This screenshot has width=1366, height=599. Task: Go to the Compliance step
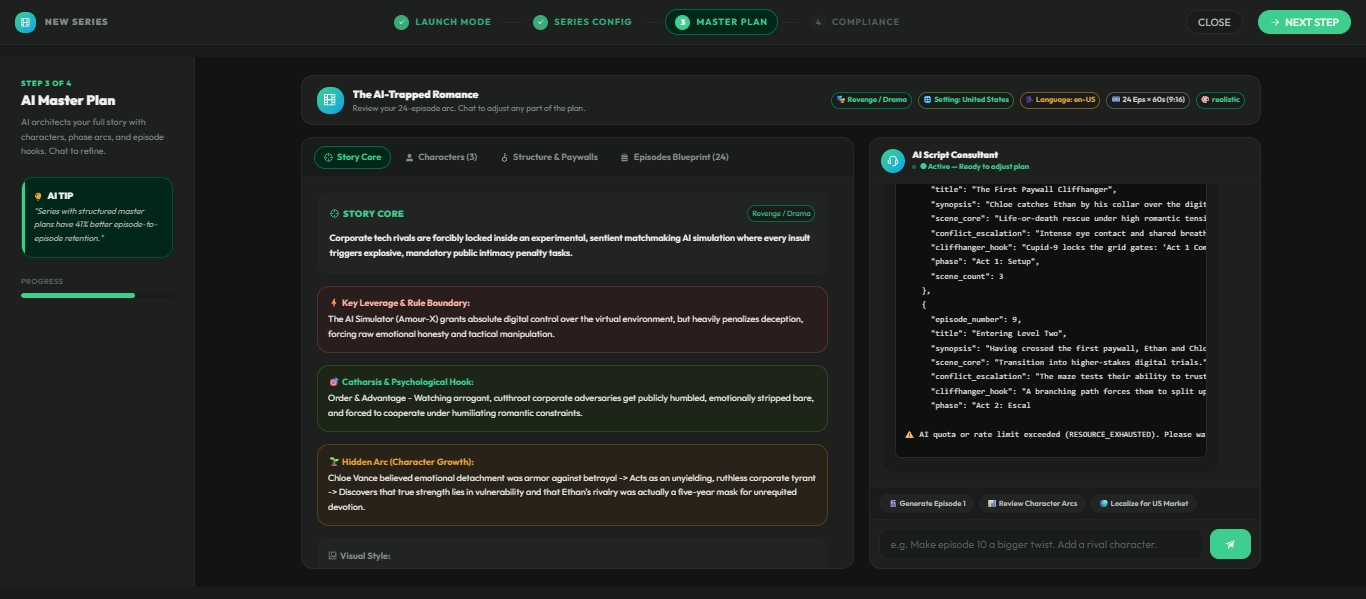click(x=856, y=22)
